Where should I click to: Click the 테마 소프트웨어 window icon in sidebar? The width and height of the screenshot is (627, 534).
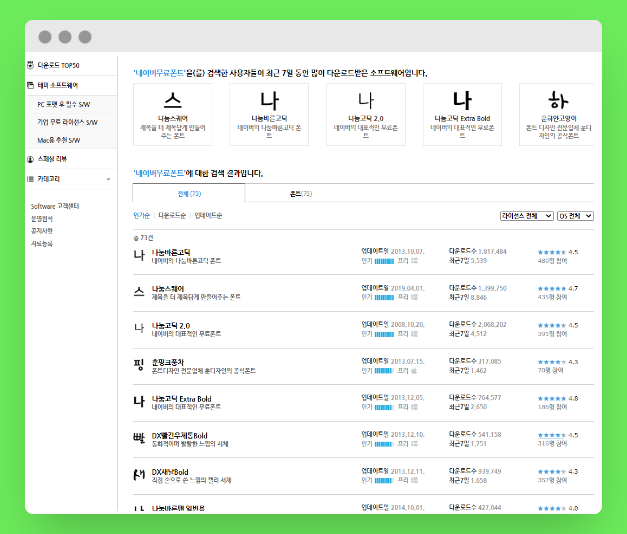pos(30,85)
